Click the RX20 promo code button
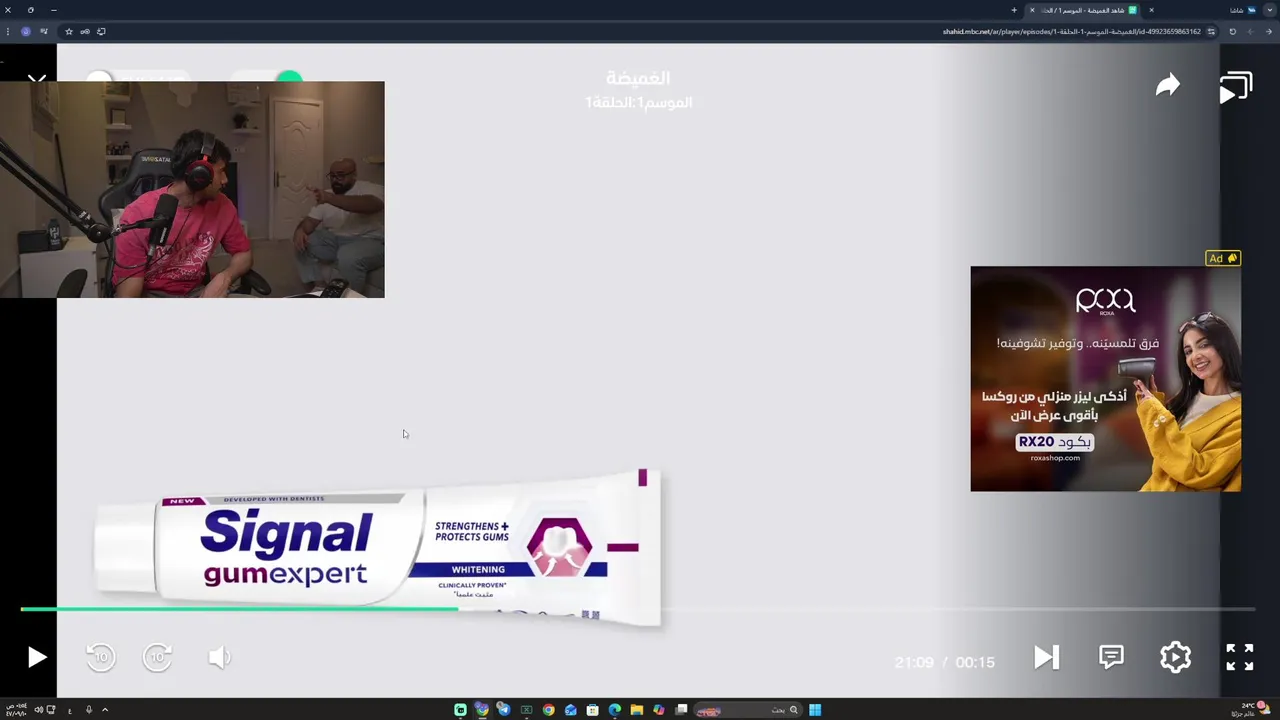 click(1054, 442)
